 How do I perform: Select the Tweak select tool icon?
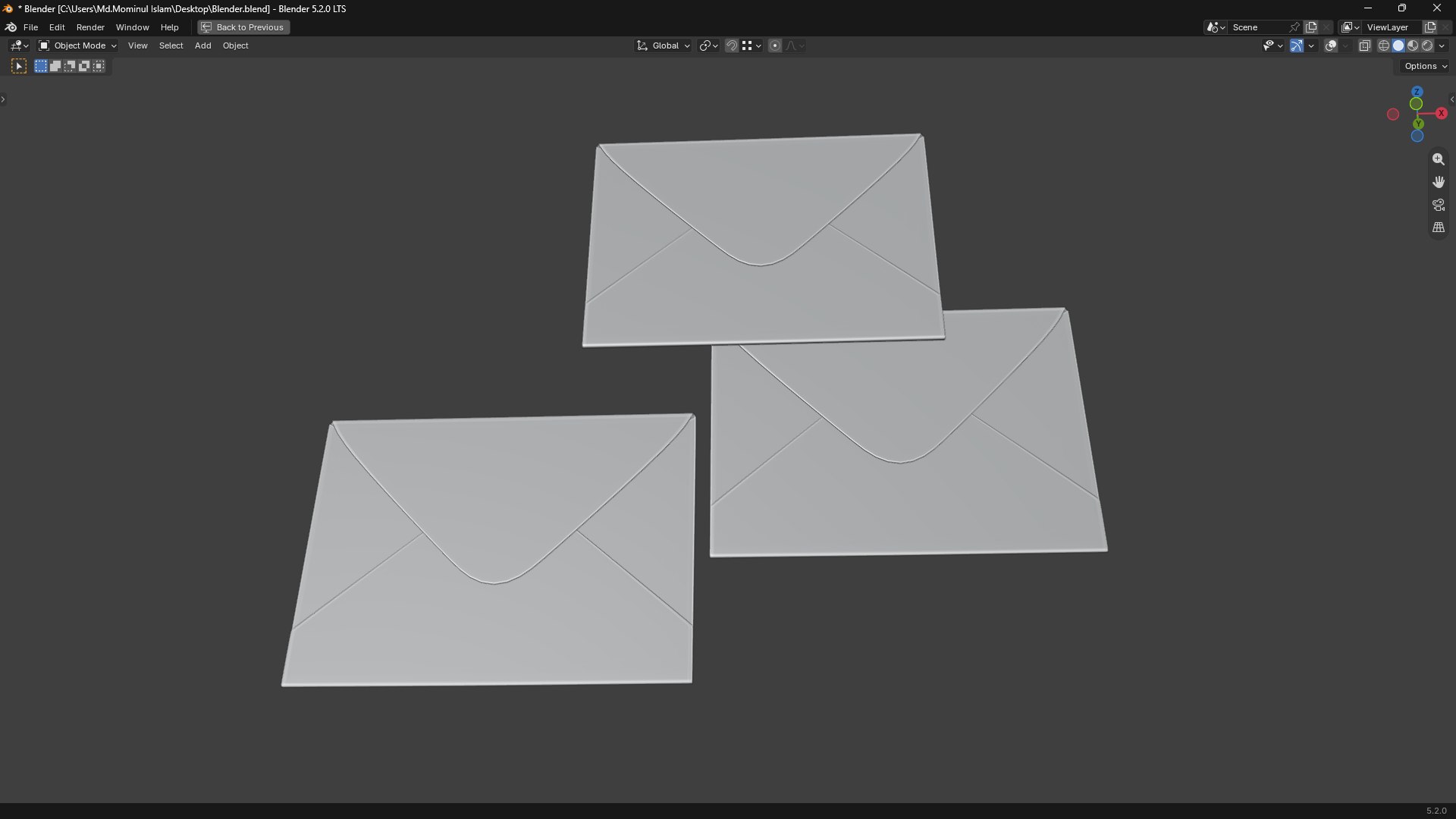(19, 67)
